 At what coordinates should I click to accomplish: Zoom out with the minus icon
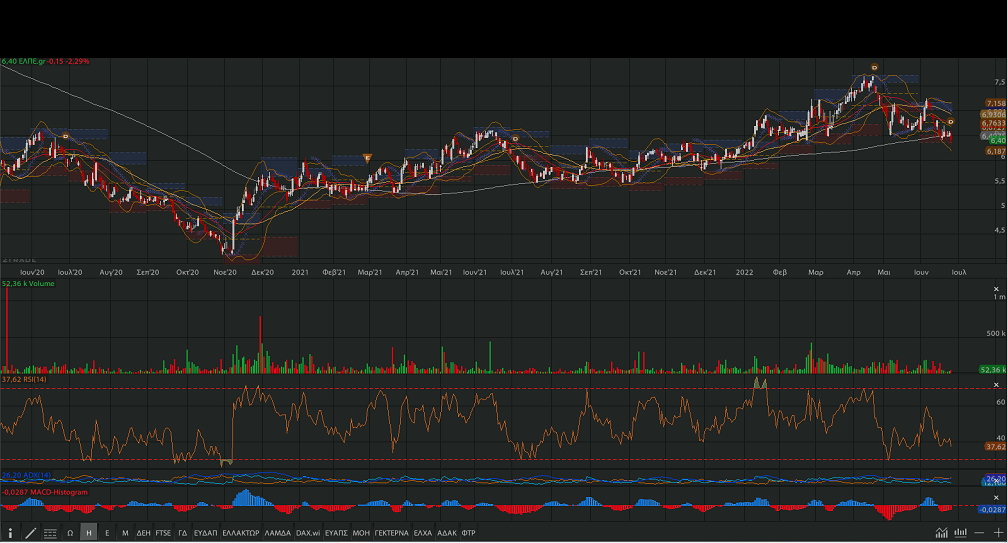979,533
